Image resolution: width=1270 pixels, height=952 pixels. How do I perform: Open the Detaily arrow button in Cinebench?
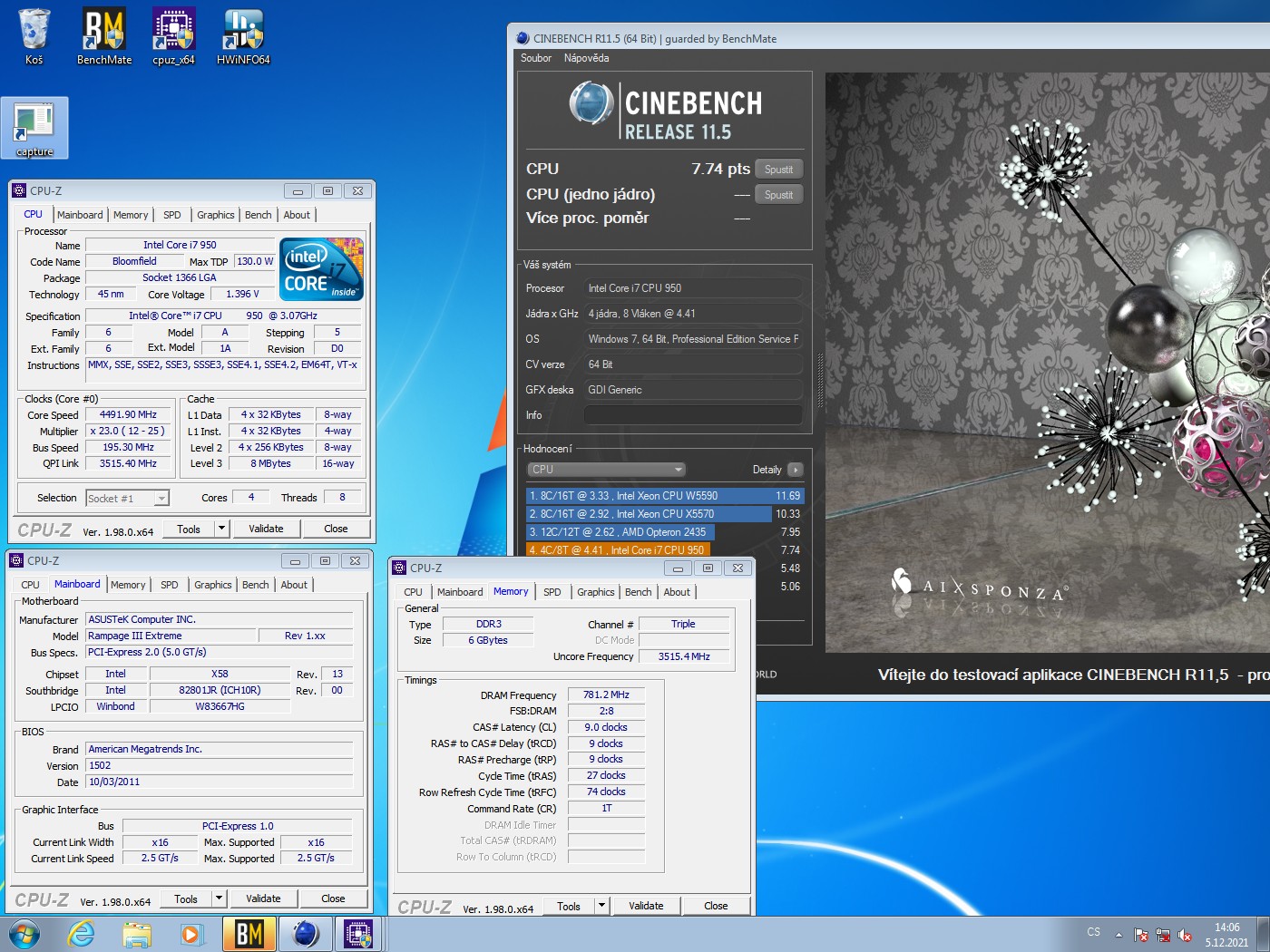[x=796, y=470]
